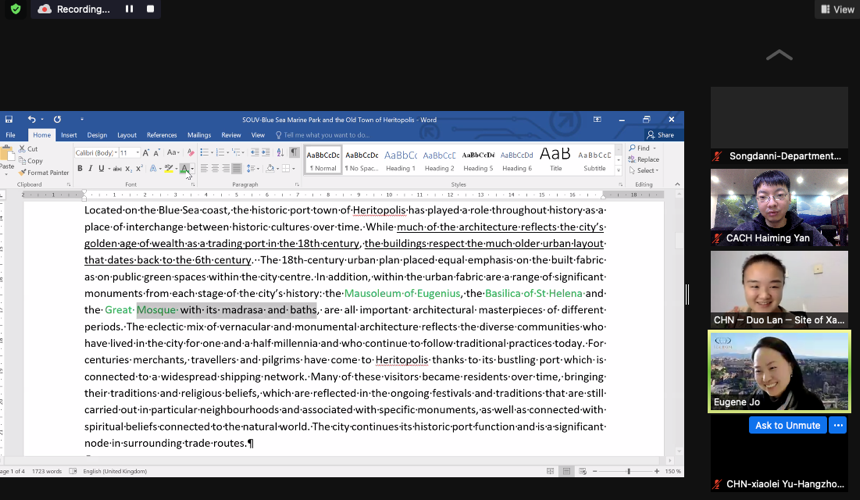Open the Borders dropdown arrow
This screenshot has width=860, height=500.
[x=293, y=168]
